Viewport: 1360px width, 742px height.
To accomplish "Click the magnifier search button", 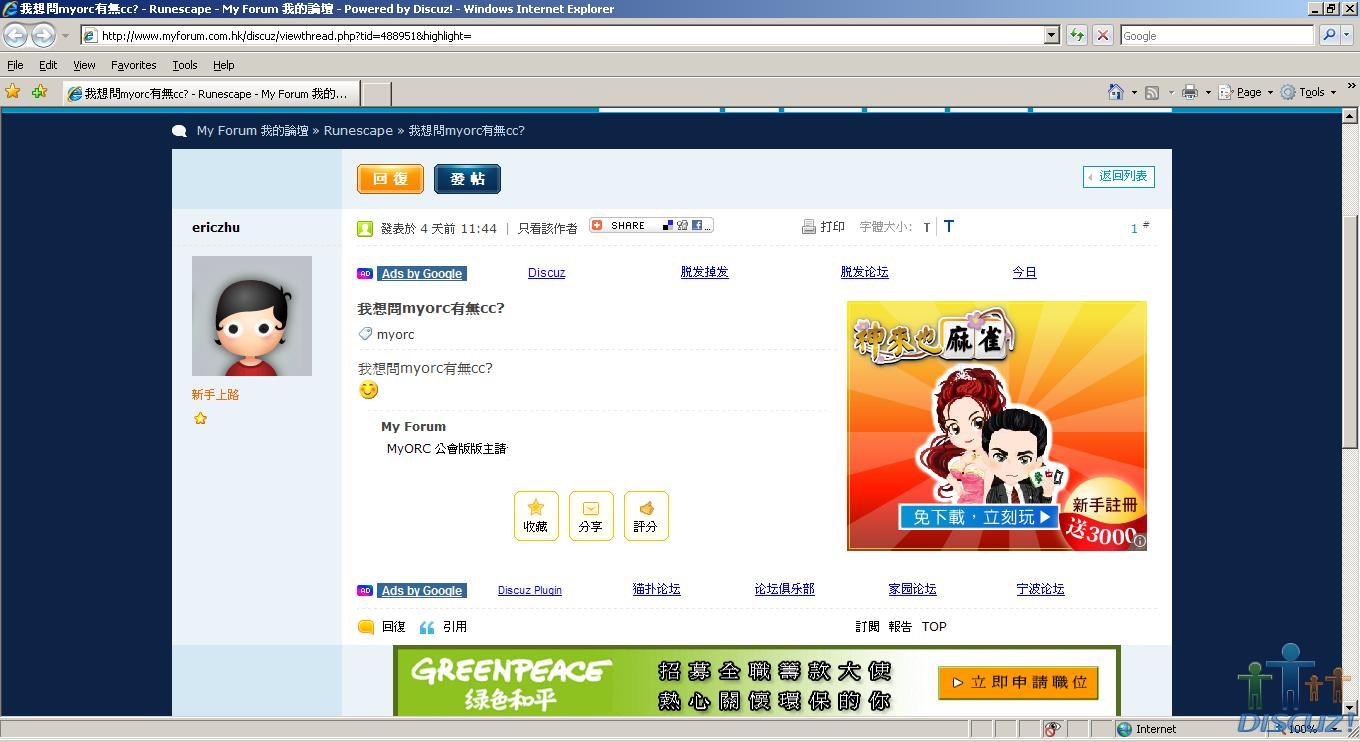I will pos(1328,35).
